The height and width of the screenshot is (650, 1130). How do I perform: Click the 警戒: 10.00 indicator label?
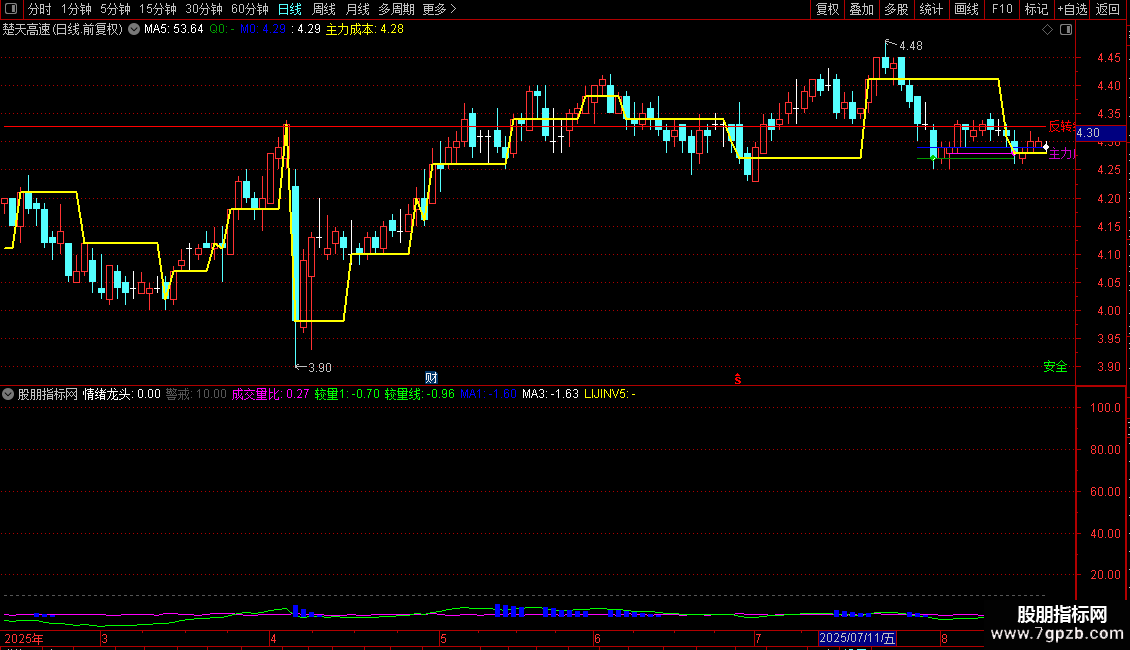coord(196,394)
